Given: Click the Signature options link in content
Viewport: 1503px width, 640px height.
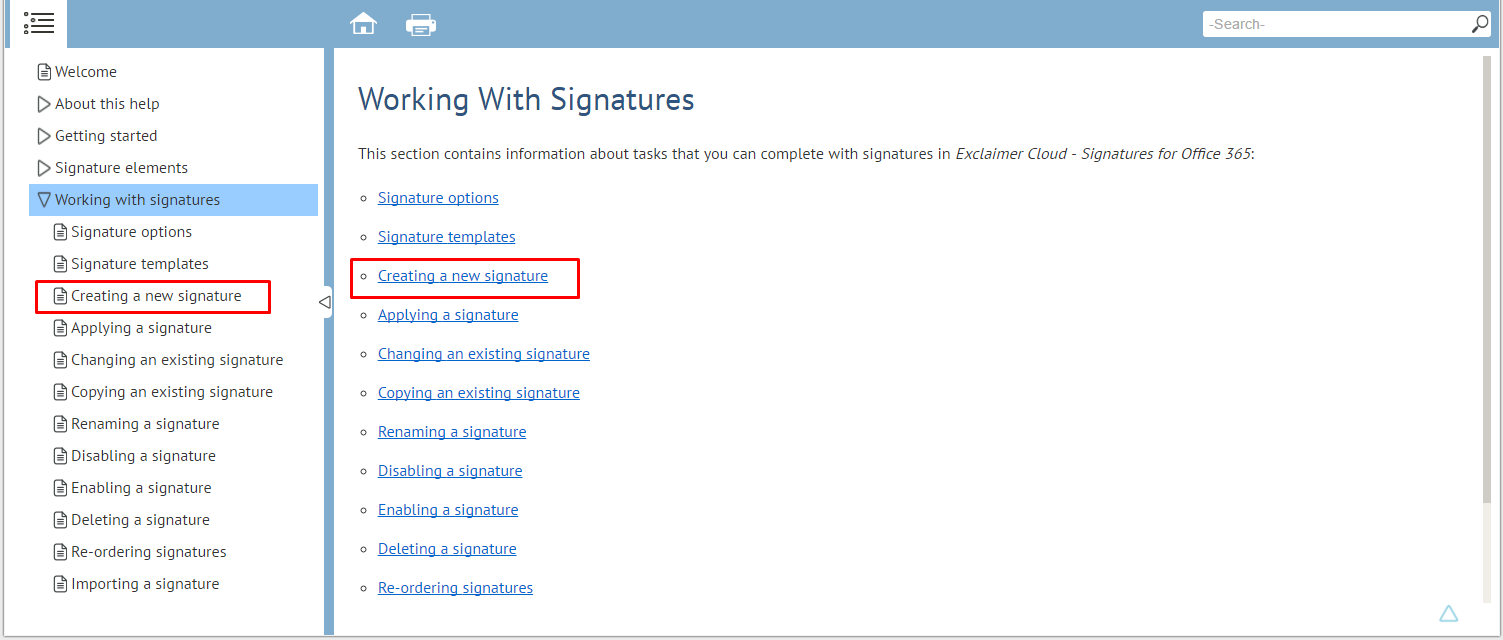Looking at the screenshot, I should (438, 198).
